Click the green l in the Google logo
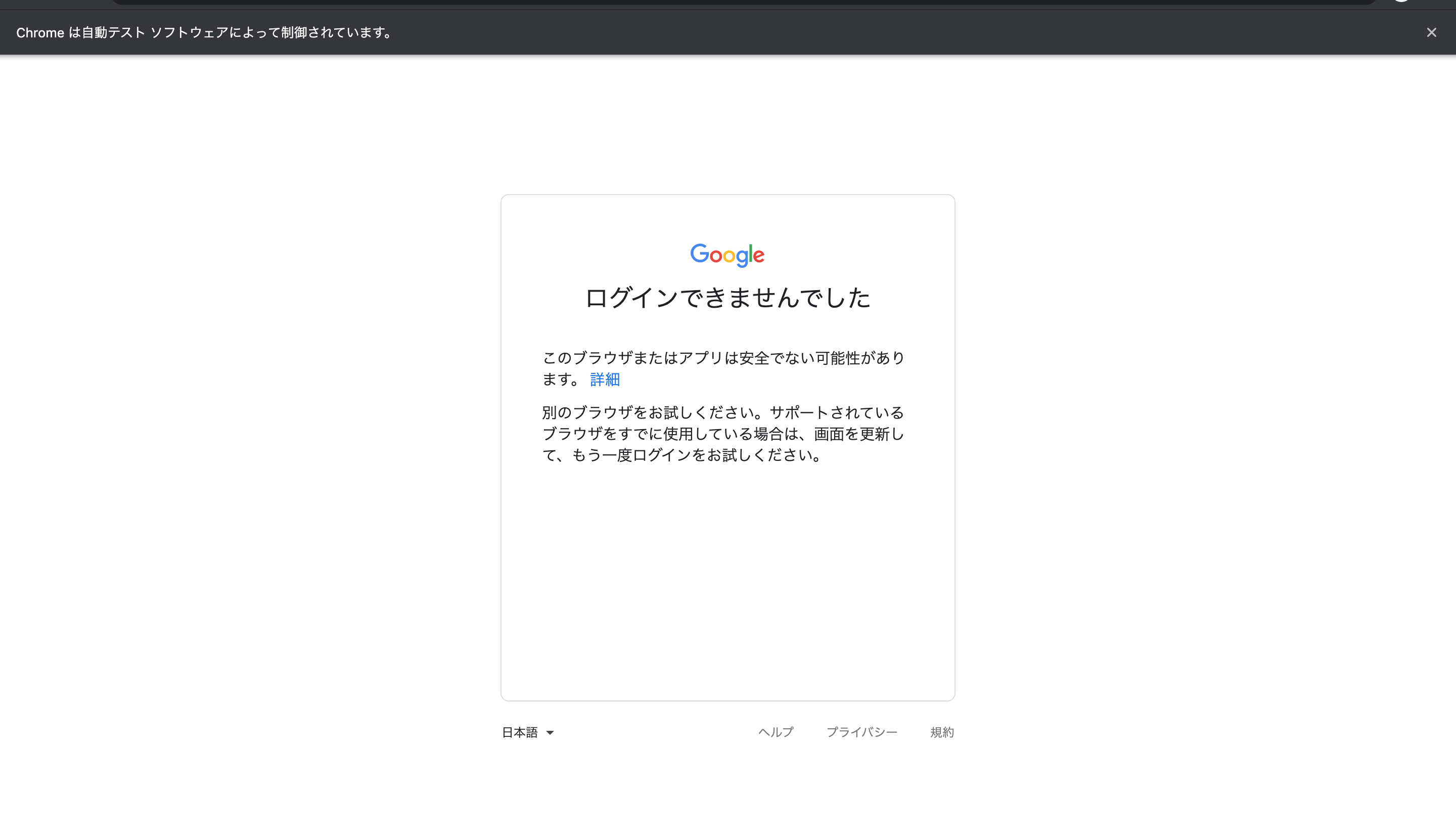The width and height of the screenshot is (1456, 840). (x=750, y=253)
